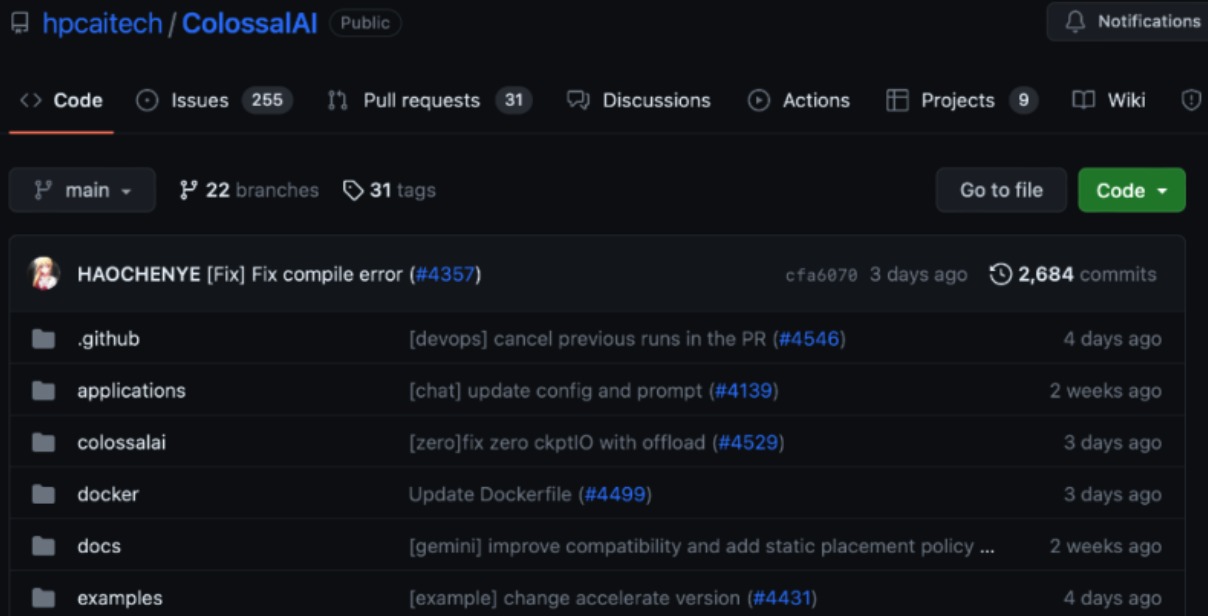Click the Notifications button

(x=1127, y=22)
